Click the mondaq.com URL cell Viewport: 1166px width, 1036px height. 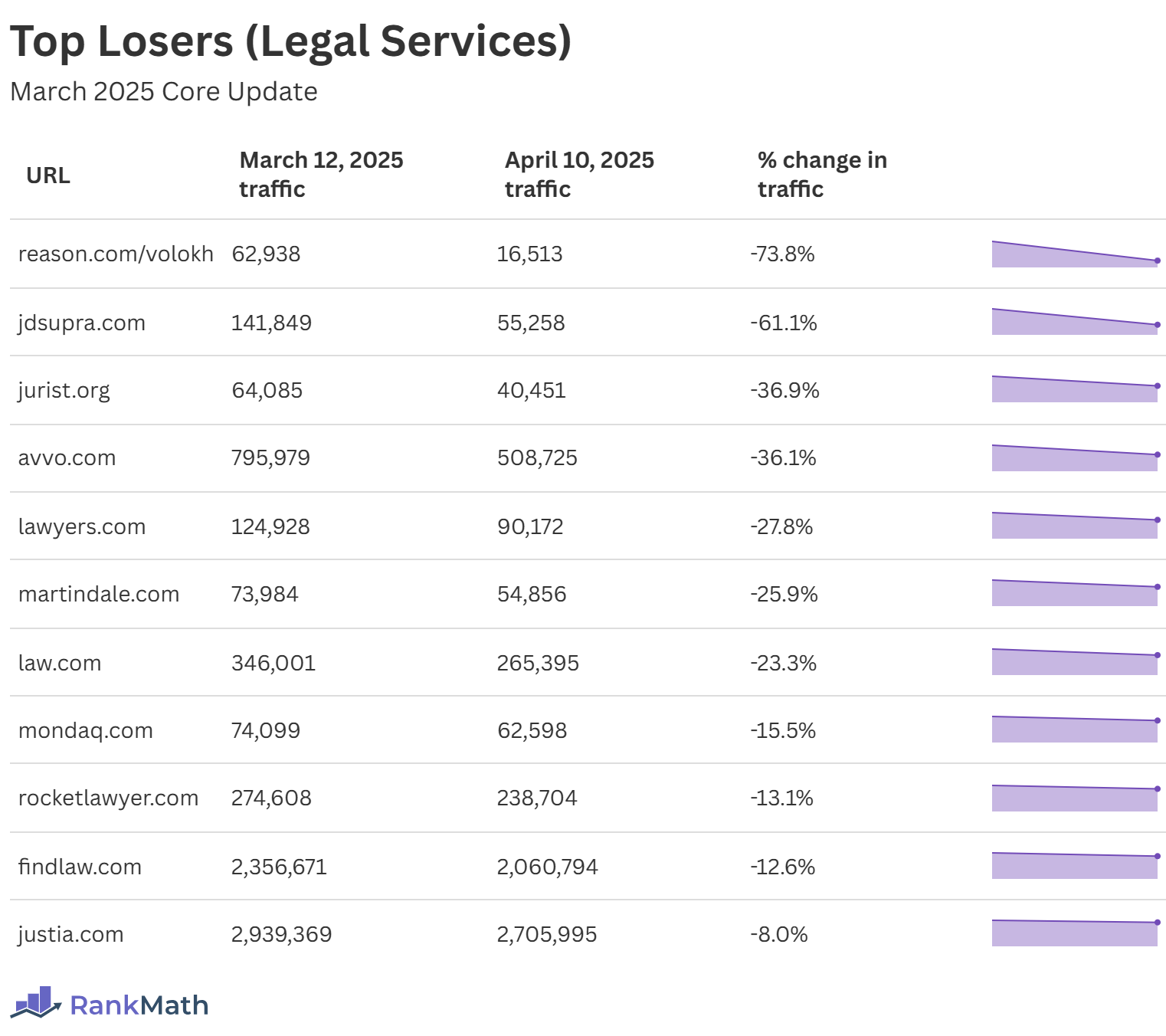pos(86,730)
